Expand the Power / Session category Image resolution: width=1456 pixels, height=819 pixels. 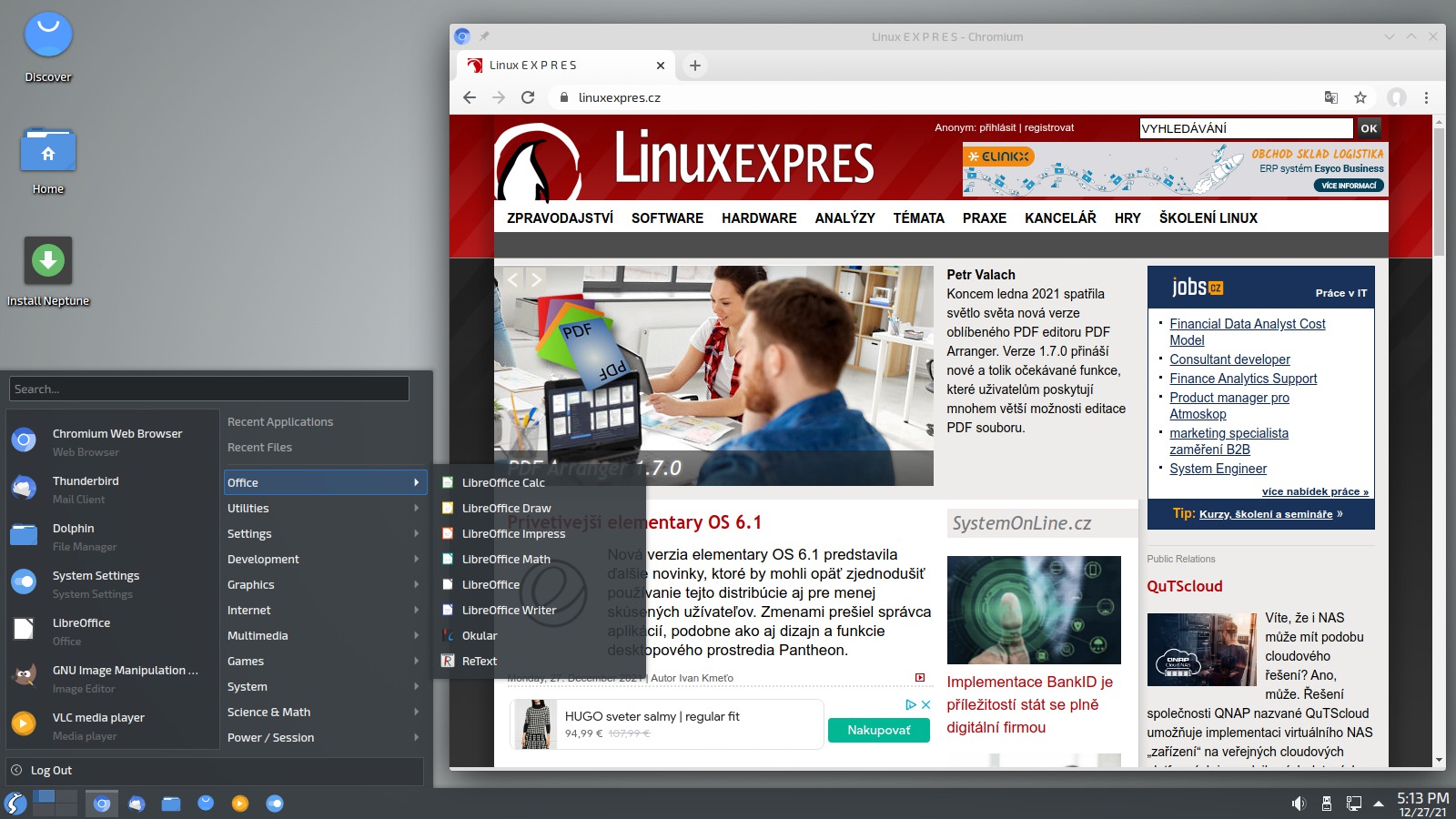point(325,737)
